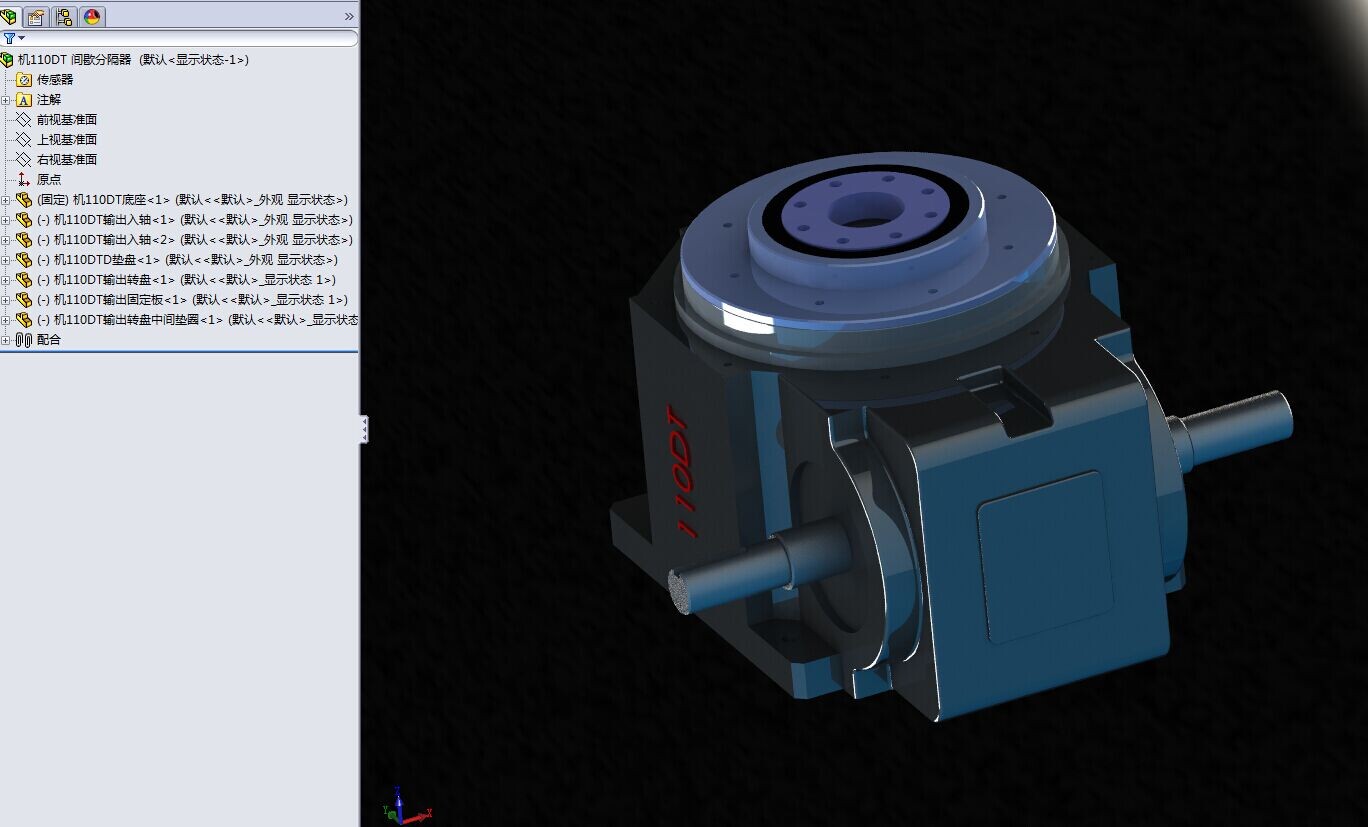This screenshot has width=1368, height=827.
Task: Click the 机110DT输出转盘<1> part icon
Action: (25, 280)
